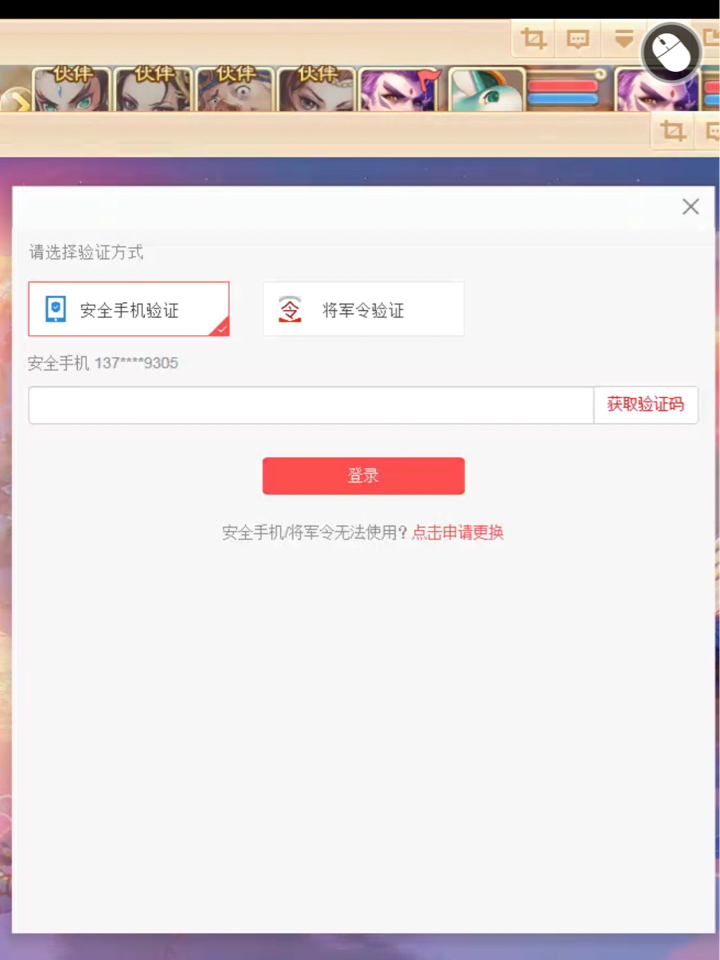
Task: Click the green dragon pet portrait
Action: point(487,89)
